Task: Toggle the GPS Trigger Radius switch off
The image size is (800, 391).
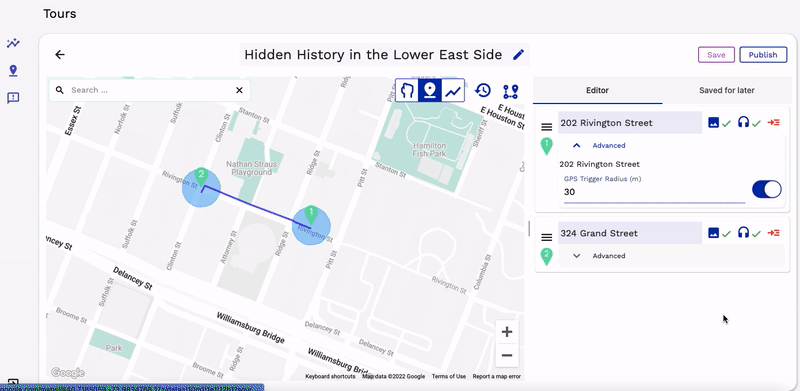Action: pyautogui.click(x=767, y=189)
